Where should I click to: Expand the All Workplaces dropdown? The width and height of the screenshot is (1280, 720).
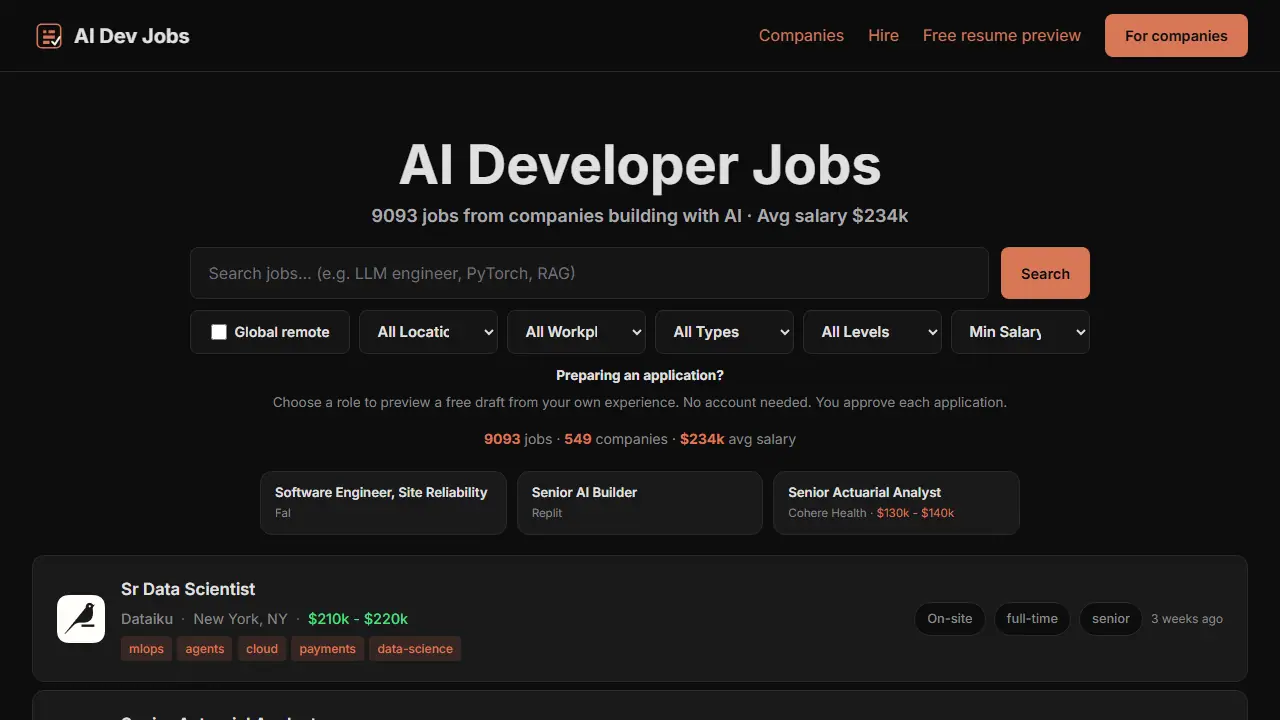point(576,332)
